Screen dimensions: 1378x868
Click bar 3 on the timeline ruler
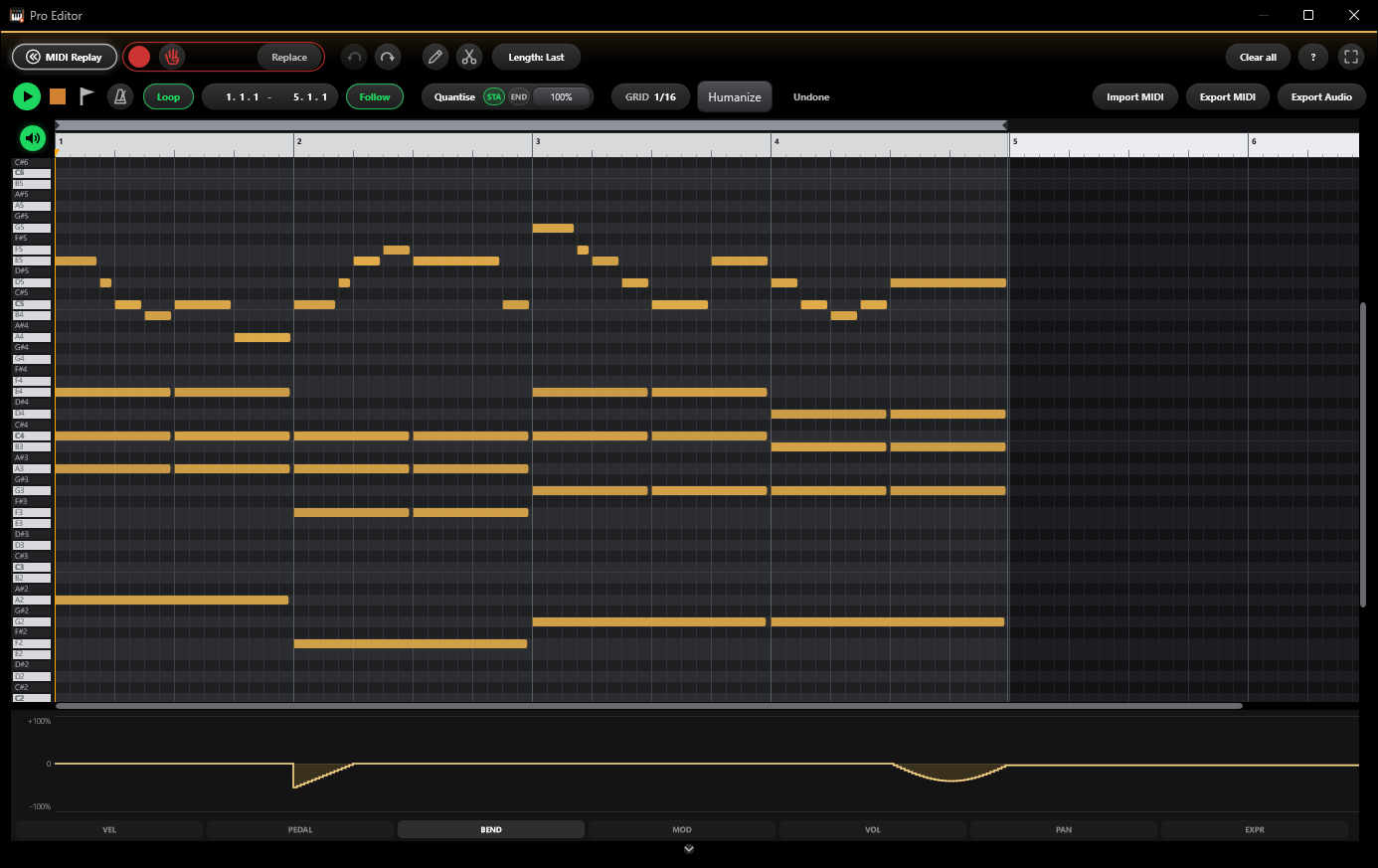(538, 141)
